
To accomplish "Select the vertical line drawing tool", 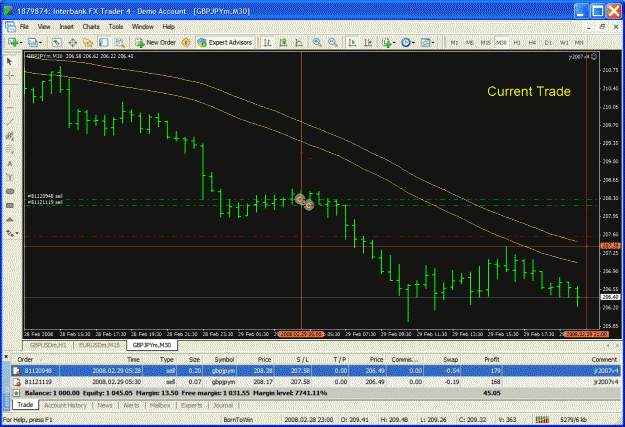I will (10, 94).
